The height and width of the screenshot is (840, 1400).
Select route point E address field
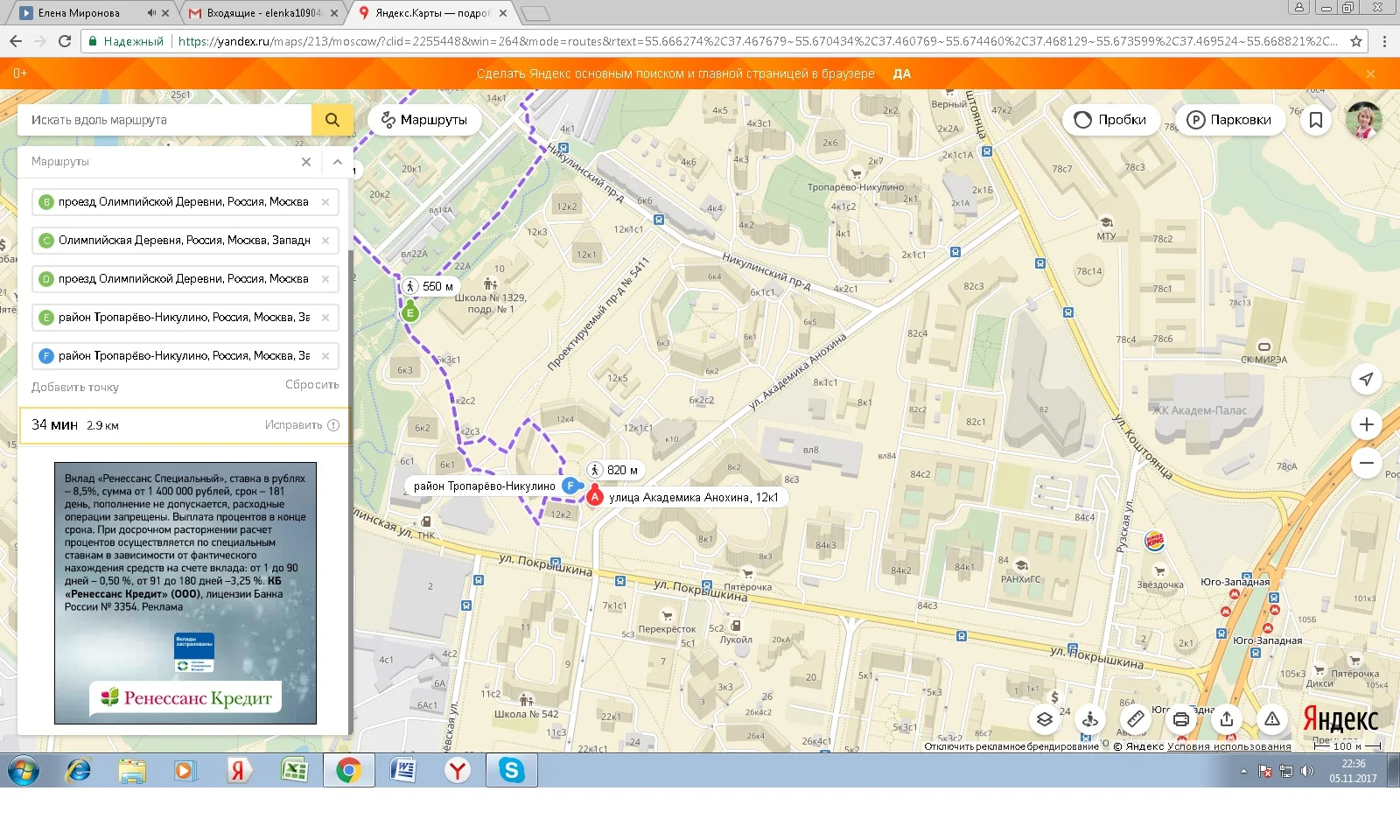tap(185, 318)
